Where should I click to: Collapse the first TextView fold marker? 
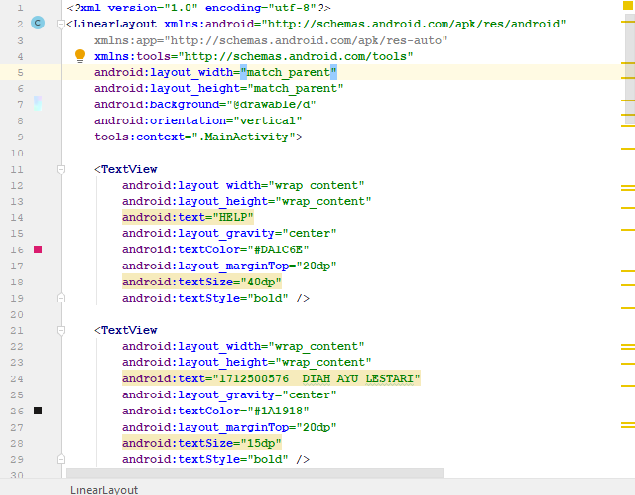[61, 169]
